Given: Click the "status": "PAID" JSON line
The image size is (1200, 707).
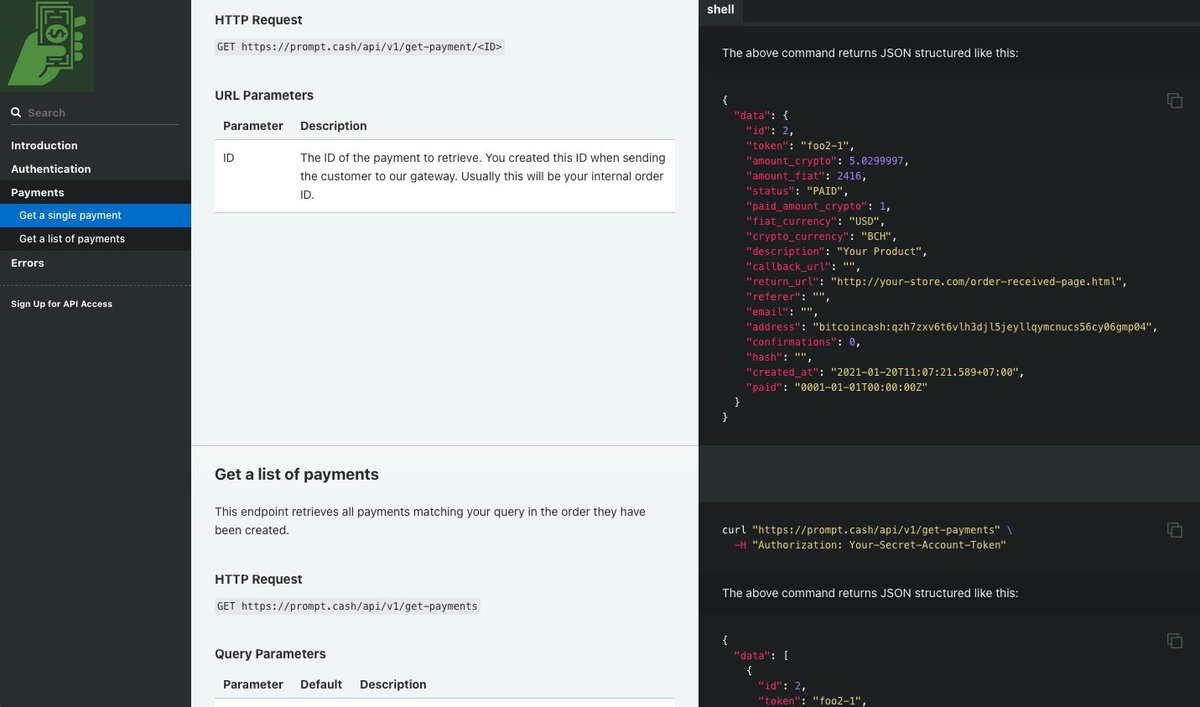Looking at the screenshot, I should pos(797,191).
